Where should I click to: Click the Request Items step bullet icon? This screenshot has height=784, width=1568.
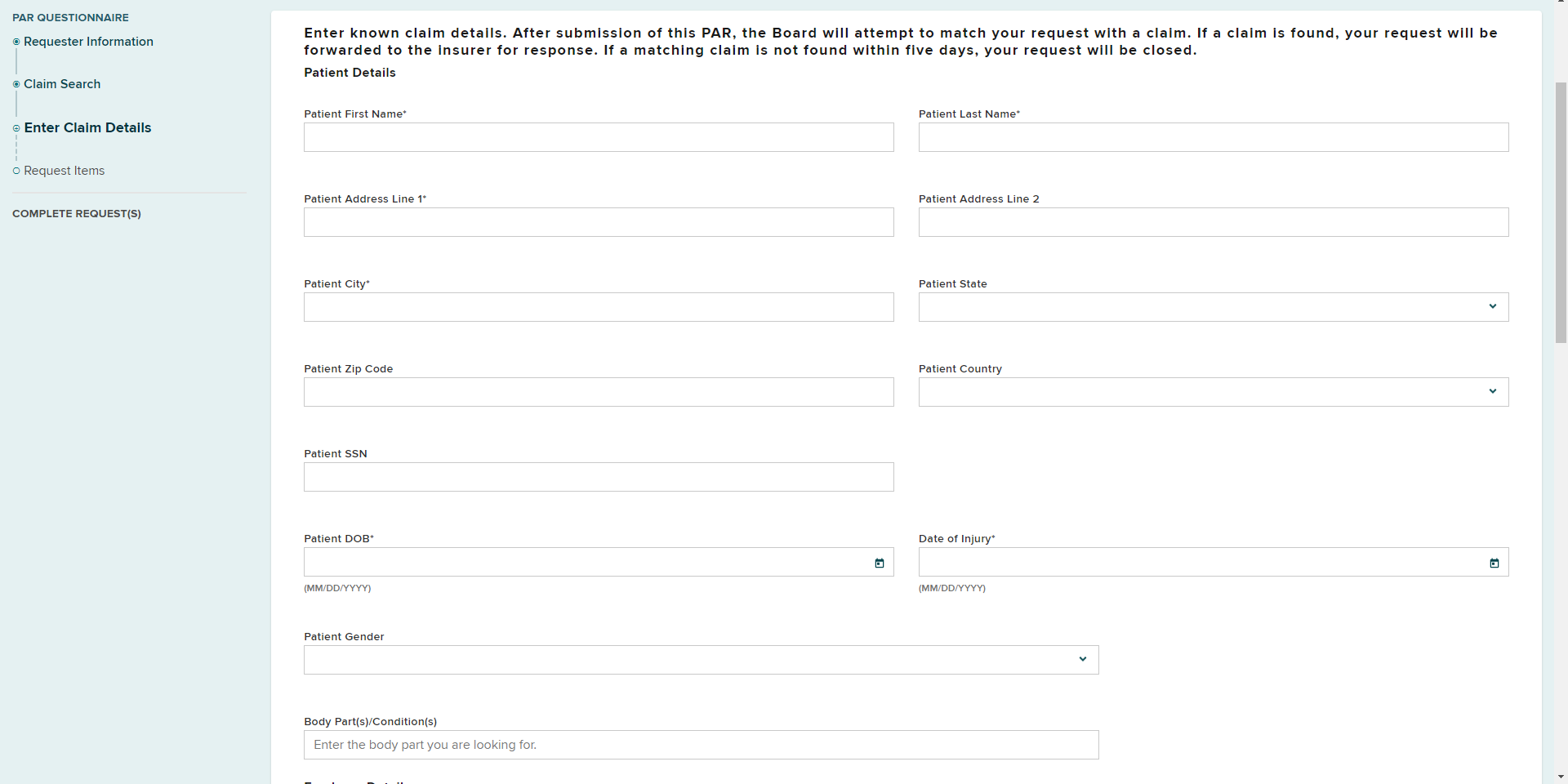[16, 171]
